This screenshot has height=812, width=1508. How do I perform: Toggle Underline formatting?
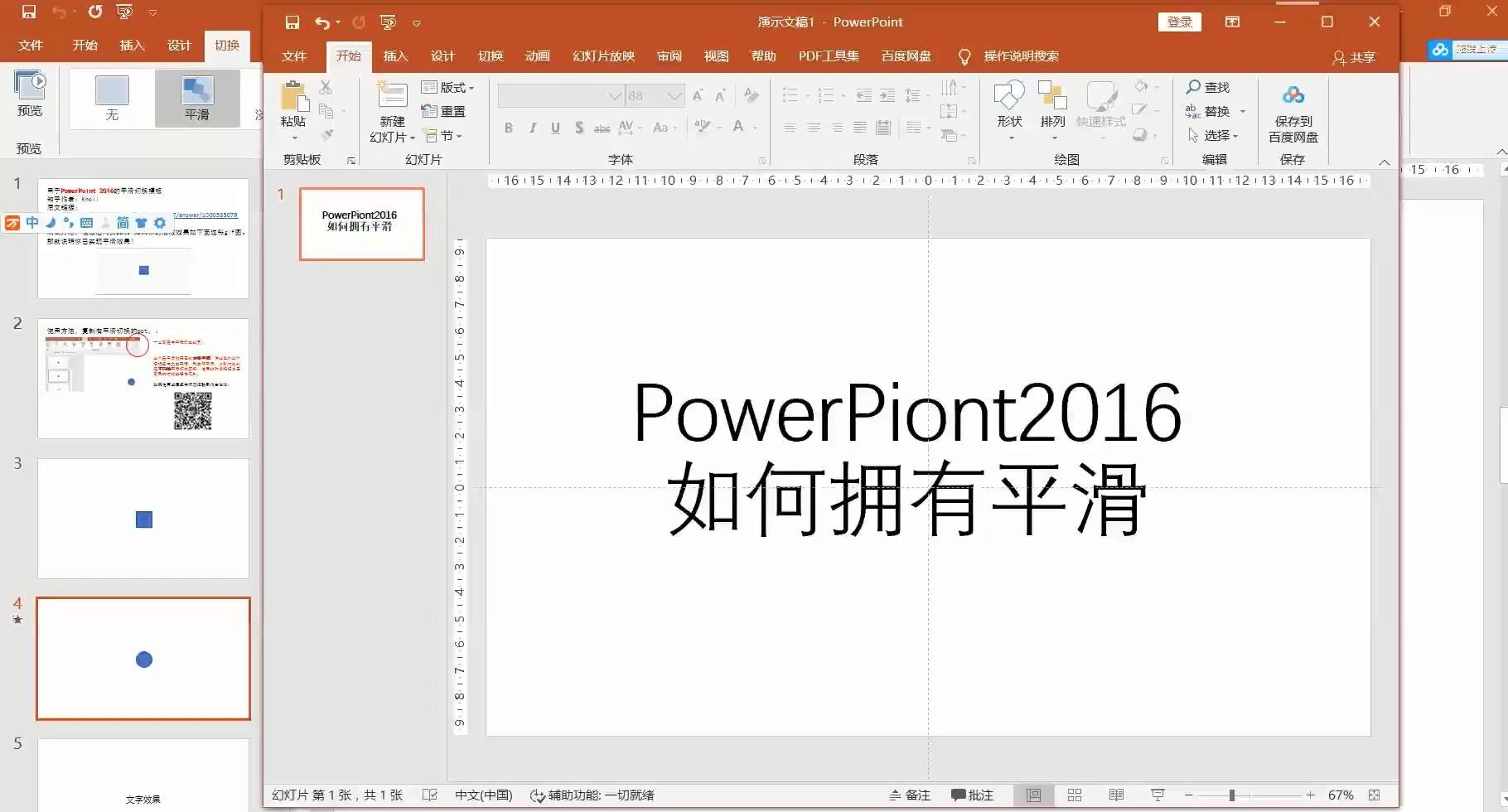click(555, 128)
